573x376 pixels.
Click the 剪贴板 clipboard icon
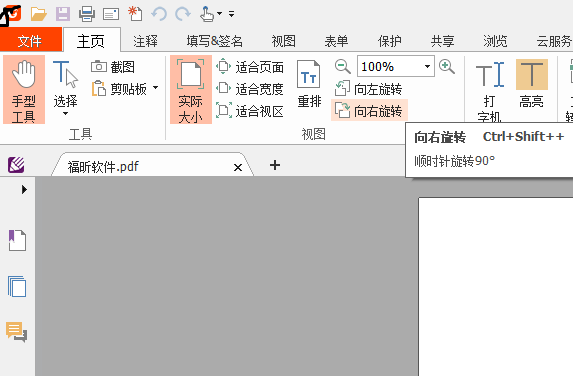[x=98, y=88]
